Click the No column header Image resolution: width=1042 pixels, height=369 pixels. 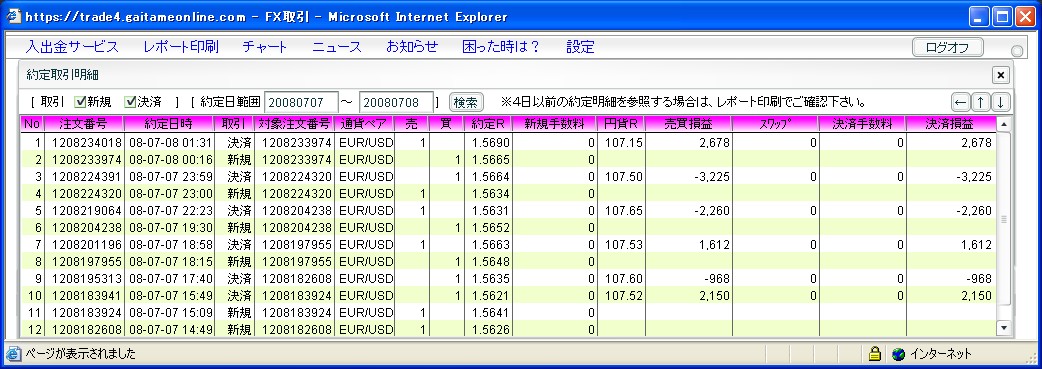tap(31, 124)
